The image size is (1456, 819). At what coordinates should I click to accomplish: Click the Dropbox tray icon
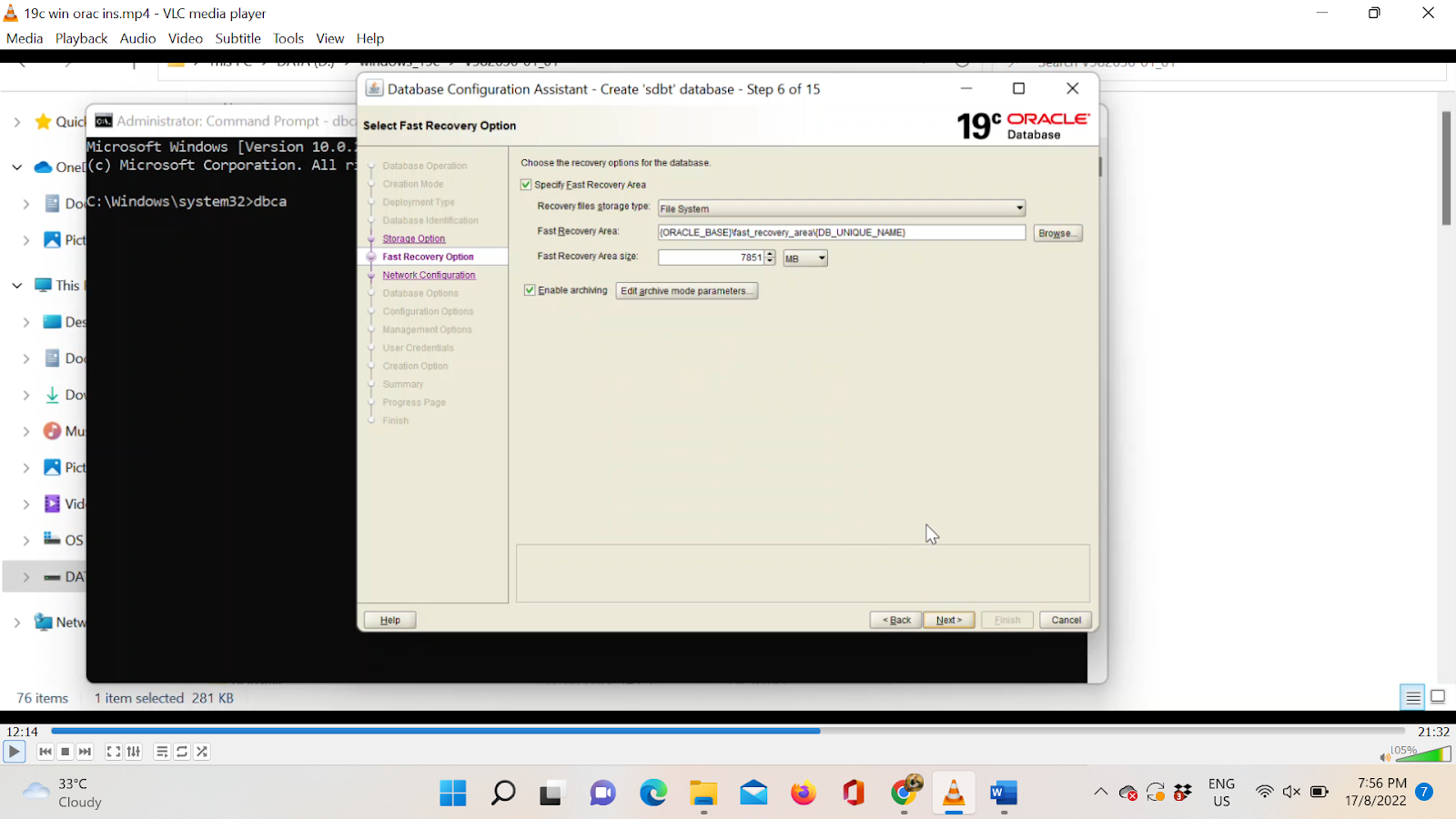[1183, 792]
